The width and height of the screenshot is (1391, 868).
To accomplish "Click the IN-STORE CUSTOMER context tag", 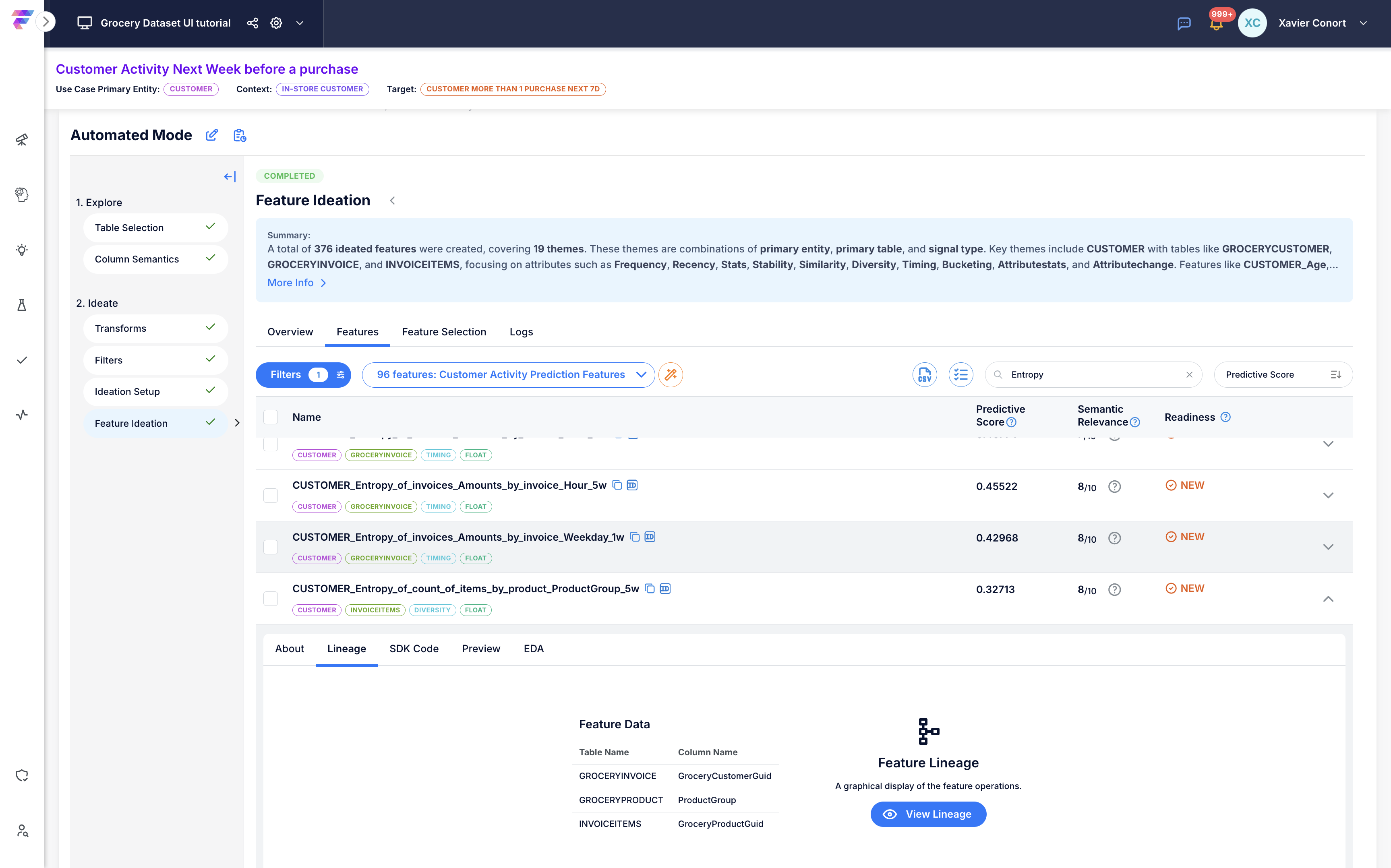I will (x=322, y=89).
